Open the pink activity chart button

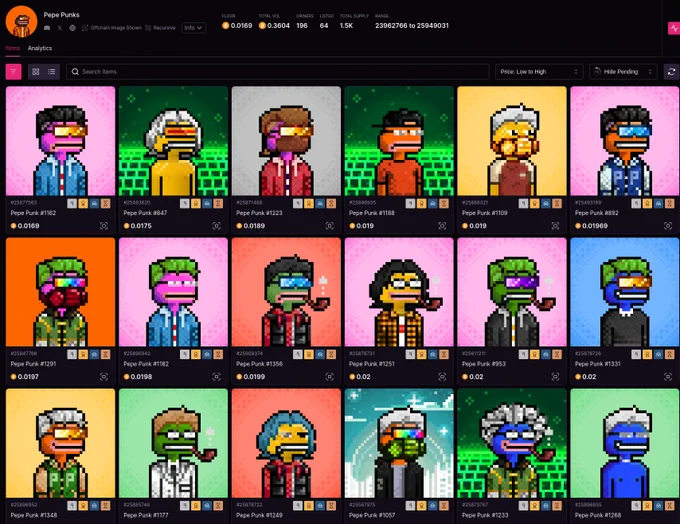(x=673, y=28)
